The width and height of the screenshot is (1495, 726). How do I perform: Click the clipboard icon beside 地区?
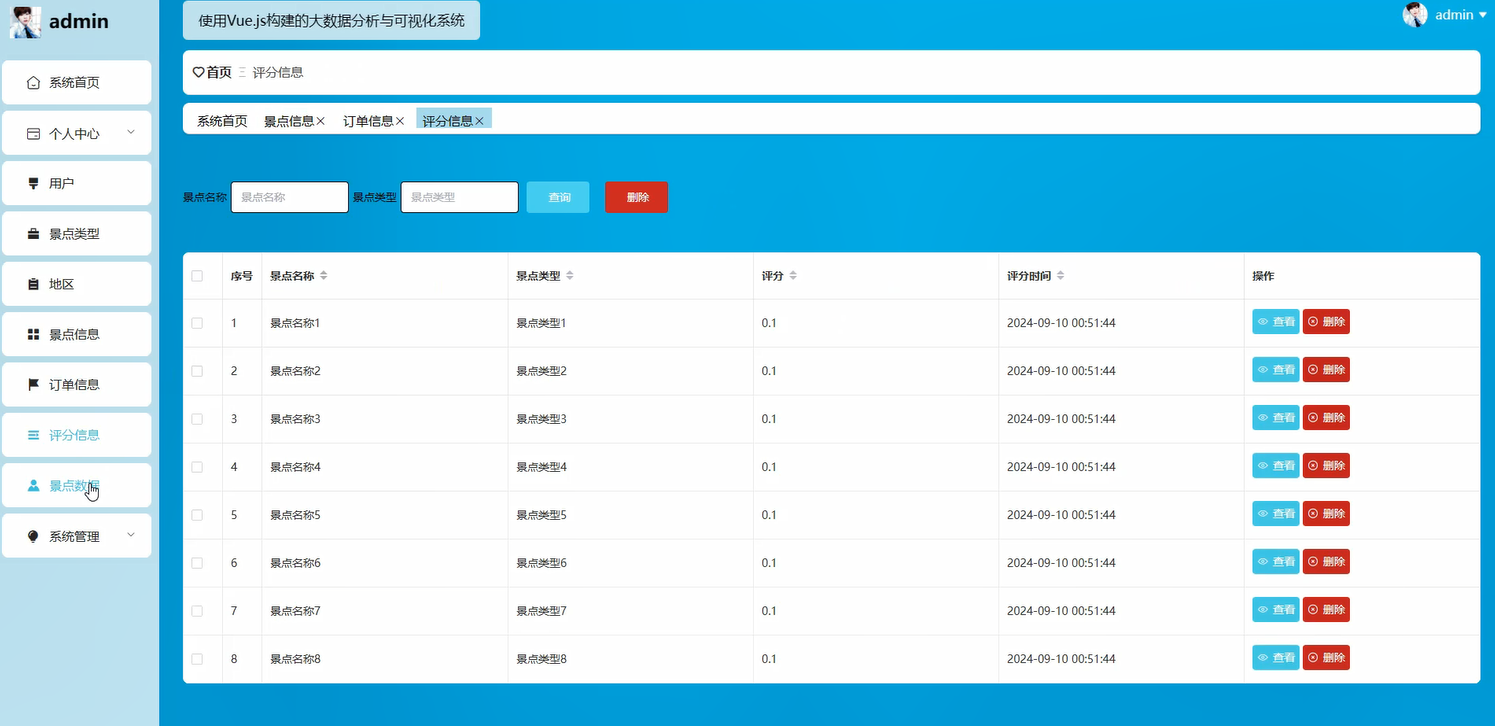coord(33,284)
